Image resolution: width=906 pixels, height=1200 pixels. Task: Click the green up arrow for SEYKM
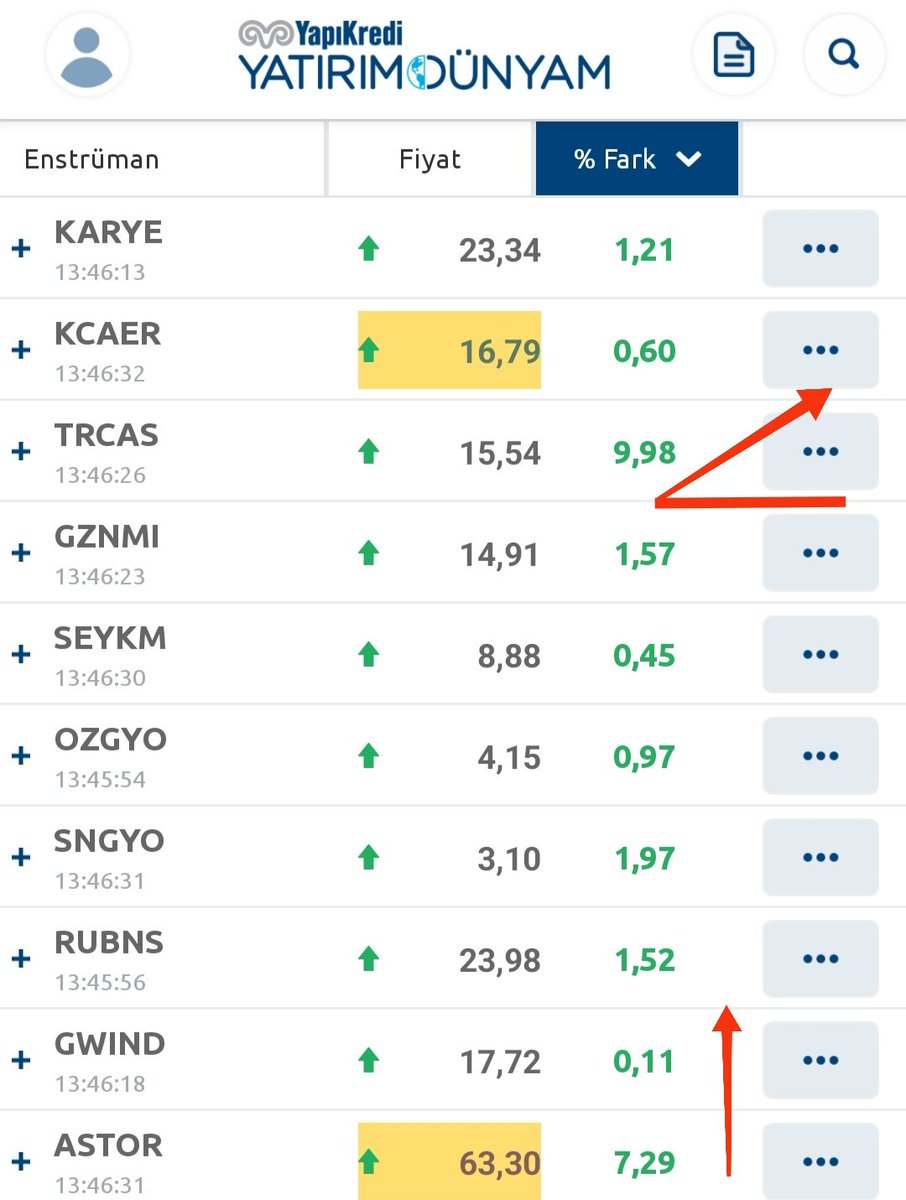369,655
